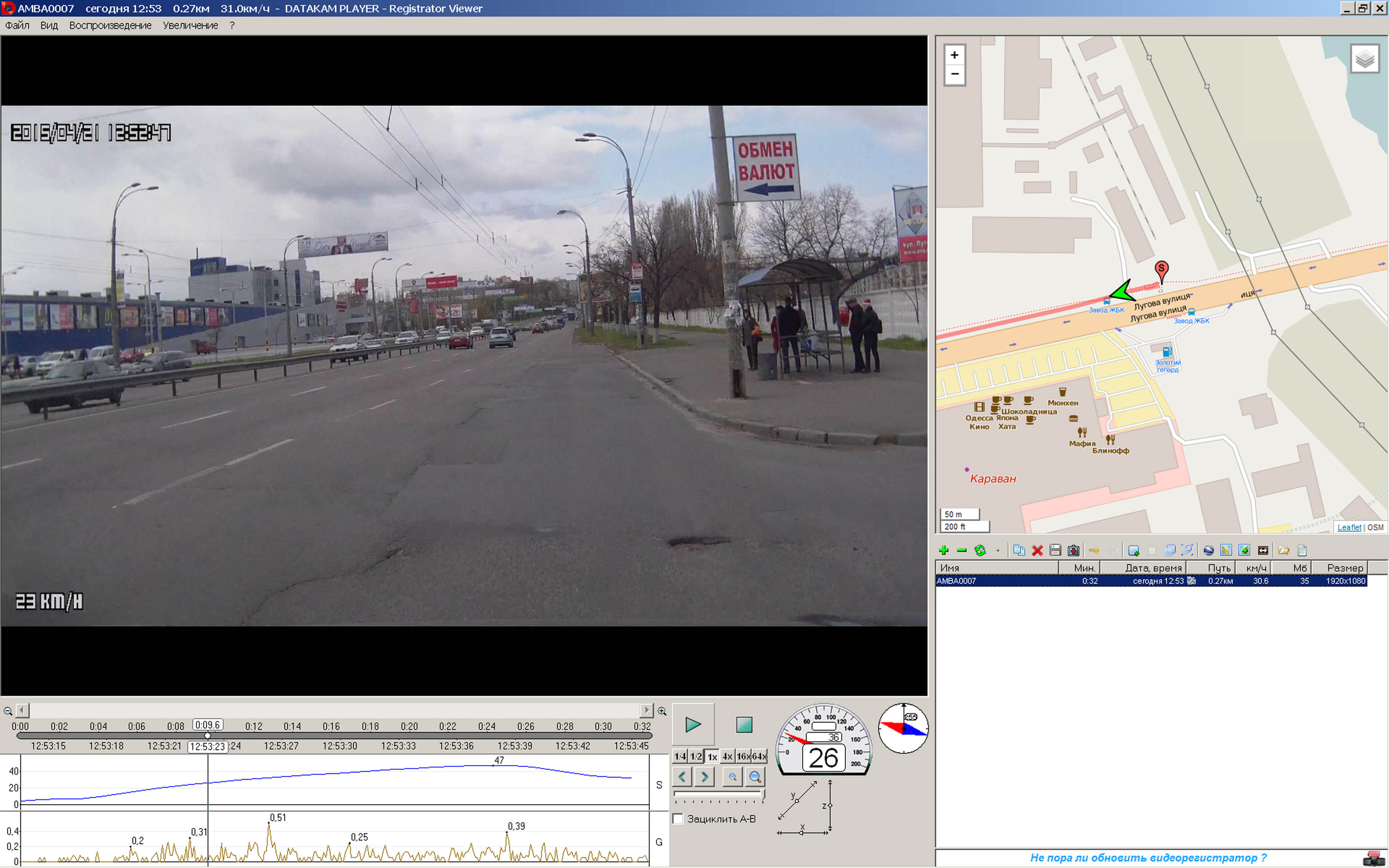Click the open folder icon in toolbar

pyautogui.click(x=1284, y=550)
